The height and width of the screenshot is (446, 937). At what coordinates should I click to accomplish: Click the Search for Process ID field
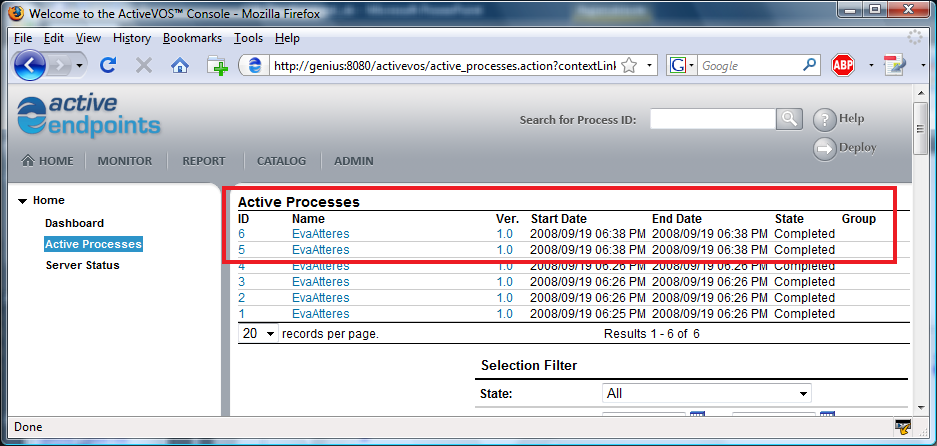(713, 119)
